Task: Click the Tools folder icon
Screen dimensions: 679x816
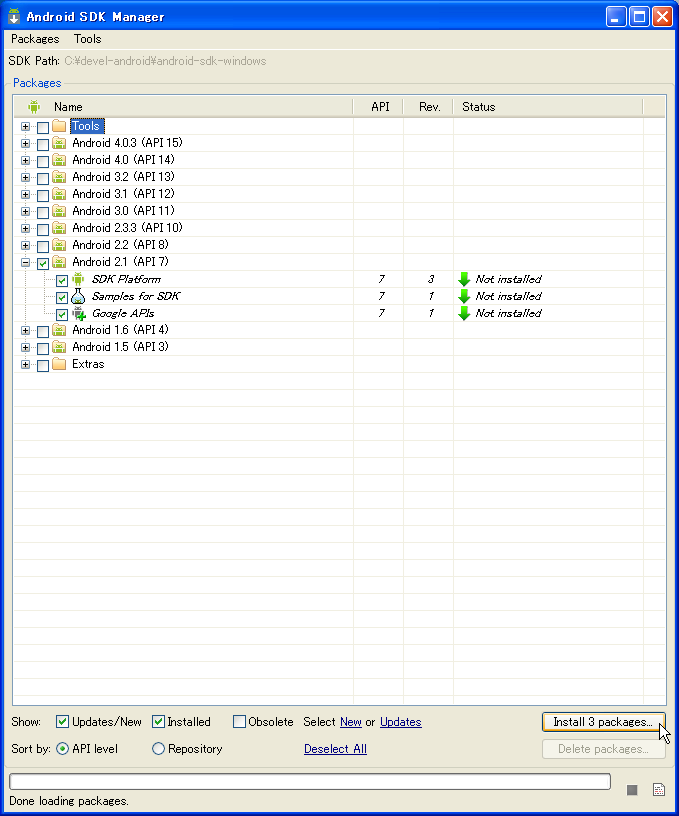Action: pyautogui.click(x=59, y=126)
